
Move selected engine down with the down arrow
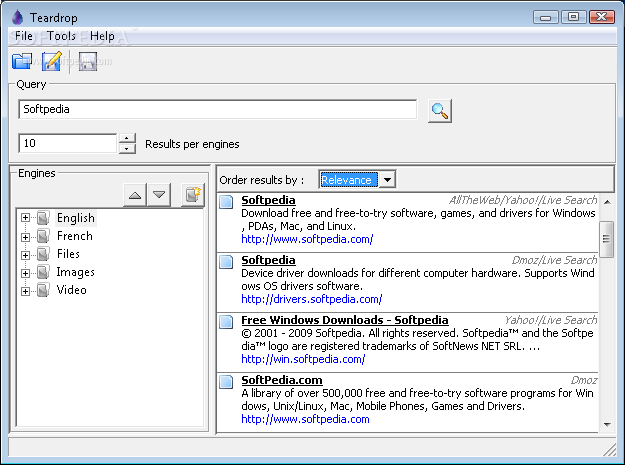pos(159,195)
